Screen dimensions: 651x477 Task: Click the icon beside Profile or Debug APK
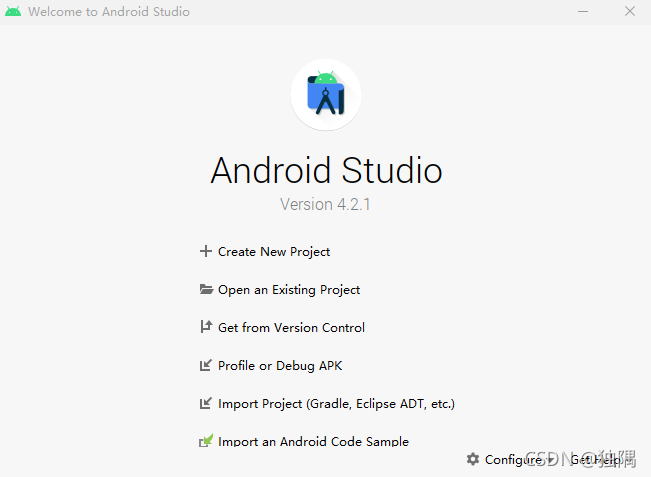(x=206, y=365)
